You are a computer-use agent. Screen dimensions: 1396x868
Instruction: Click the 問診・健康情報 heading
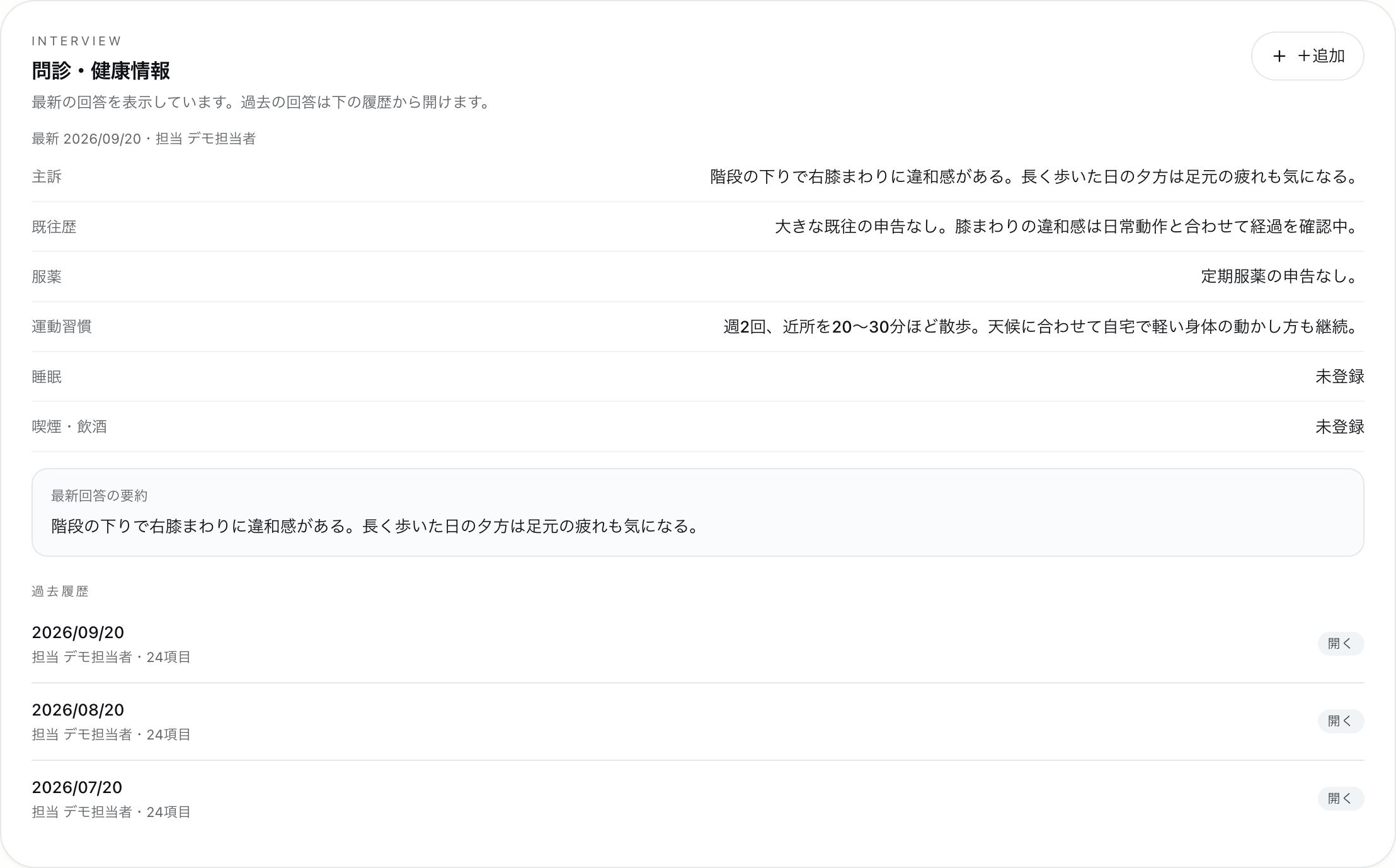pos(101,71)
